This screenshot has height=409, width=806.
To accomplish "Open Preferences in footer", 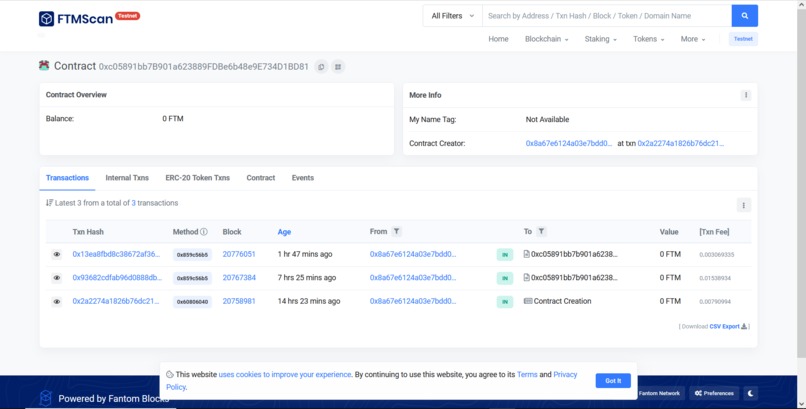I will coord(714,393).
